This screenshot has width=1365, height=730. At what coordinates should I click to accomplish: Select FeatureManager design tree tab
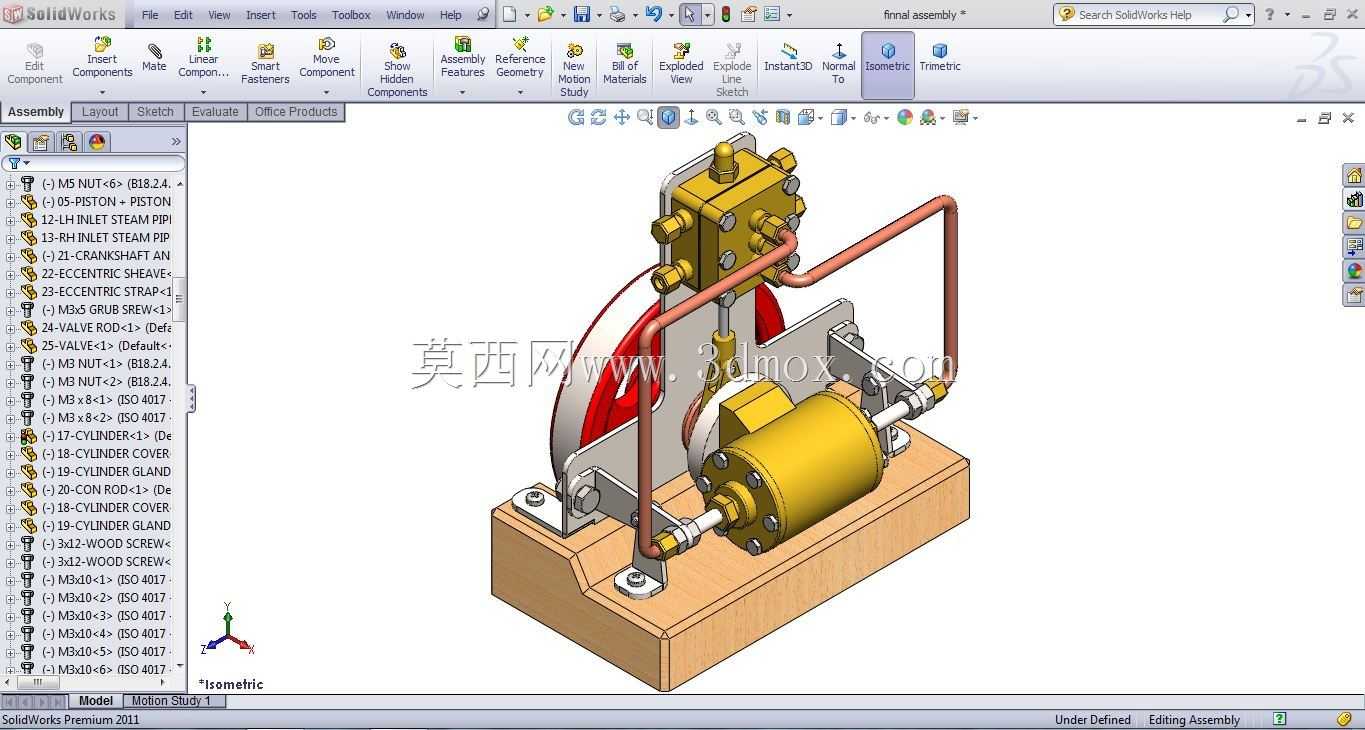(13, 142)
